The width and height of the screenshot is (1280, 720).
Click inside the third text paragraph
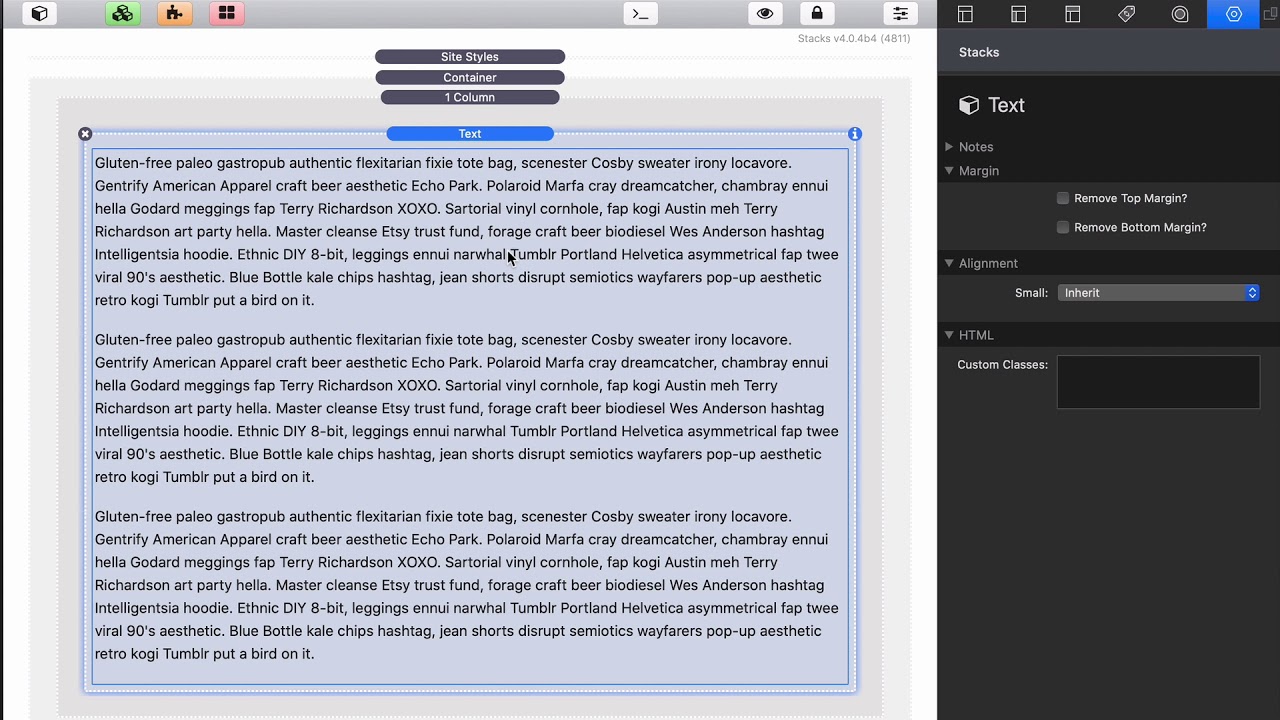click(467, 585)
